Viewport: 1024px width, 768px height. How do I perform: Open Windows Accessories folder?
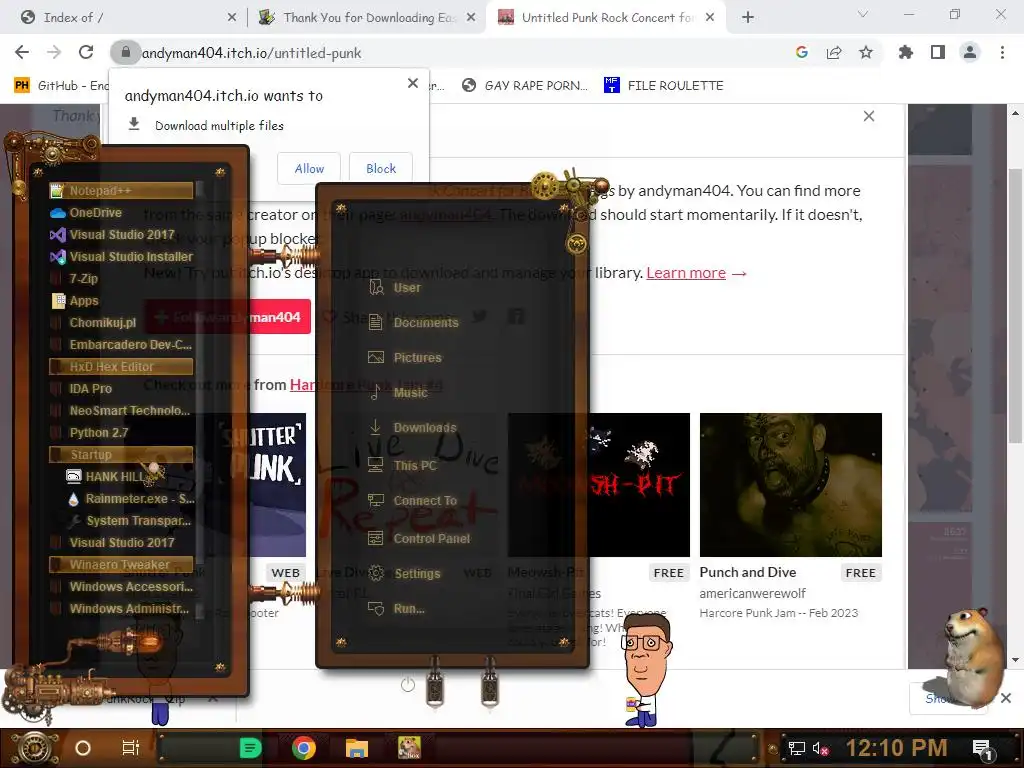[x=121, y=586]
